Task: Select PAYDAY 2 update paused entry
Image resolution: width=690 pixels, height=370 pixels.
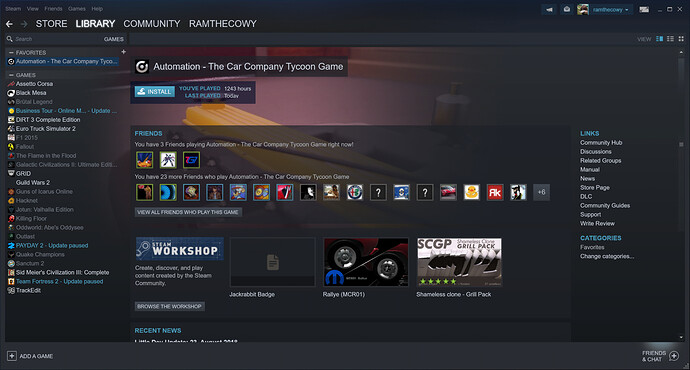Action: pyautogui.click(x=52, y=245)
